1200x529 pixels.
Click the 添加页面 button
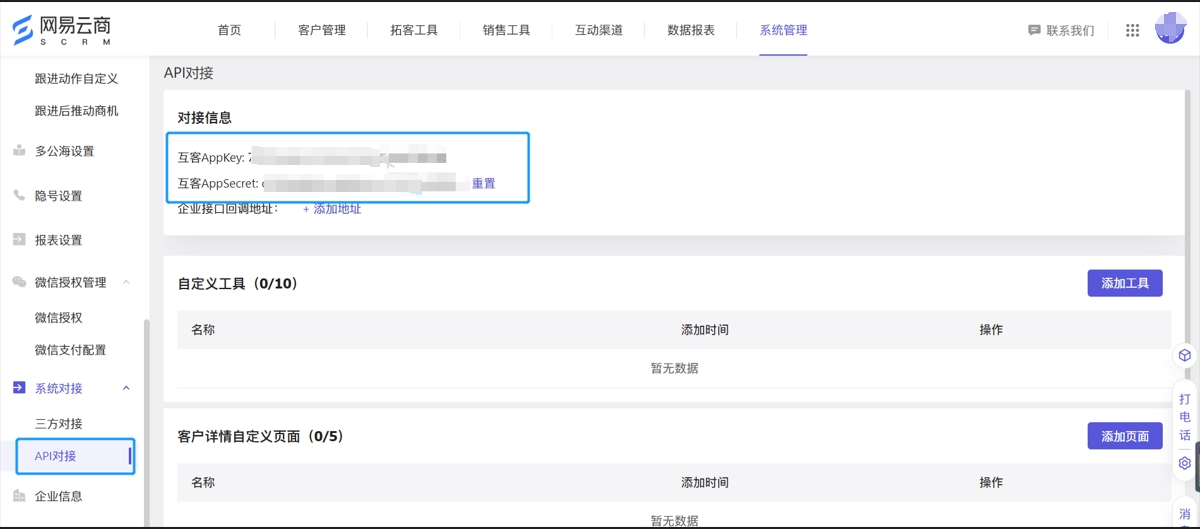coord(1124,436)
